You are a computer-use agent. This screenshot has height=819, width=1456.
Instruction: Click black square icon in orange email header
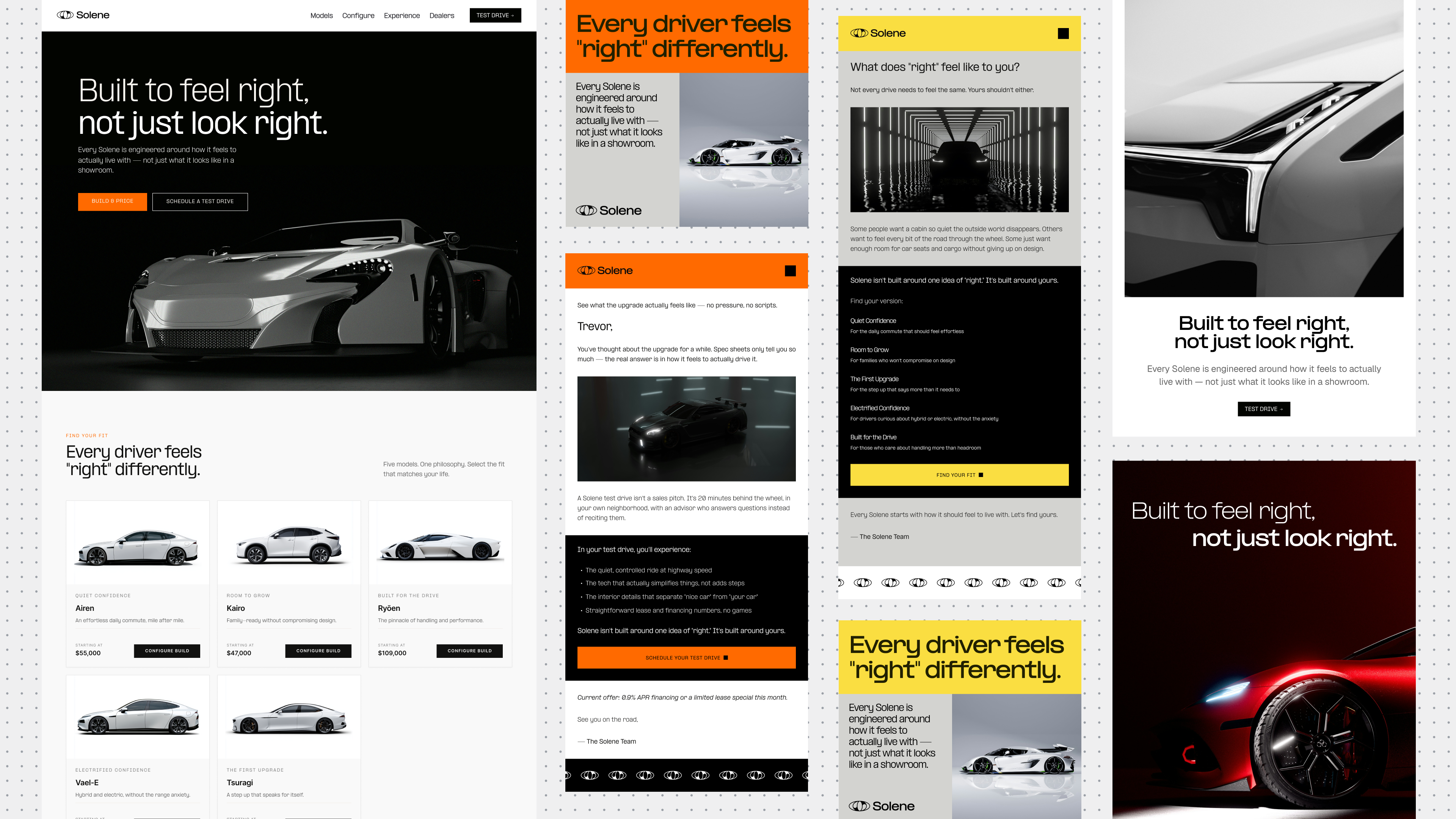point(790,271)
